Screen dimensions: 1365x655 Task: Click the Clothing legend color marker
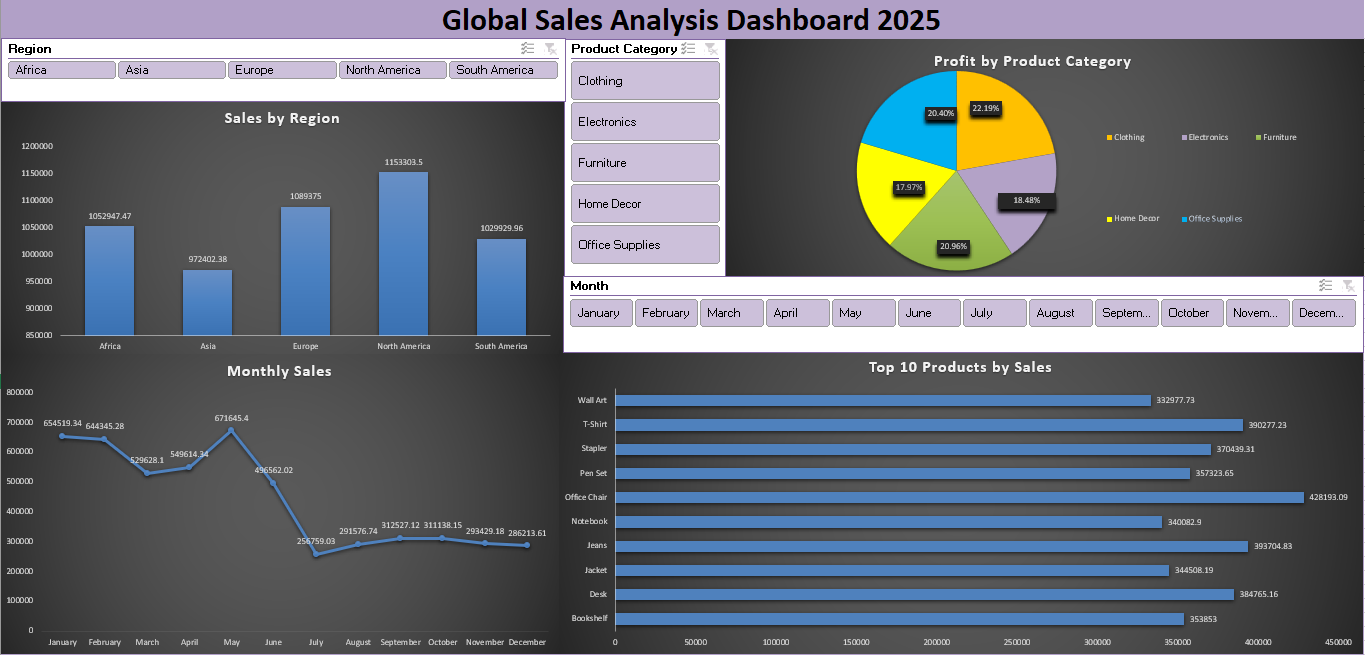pyautogui.click(x=1109, y=138)
